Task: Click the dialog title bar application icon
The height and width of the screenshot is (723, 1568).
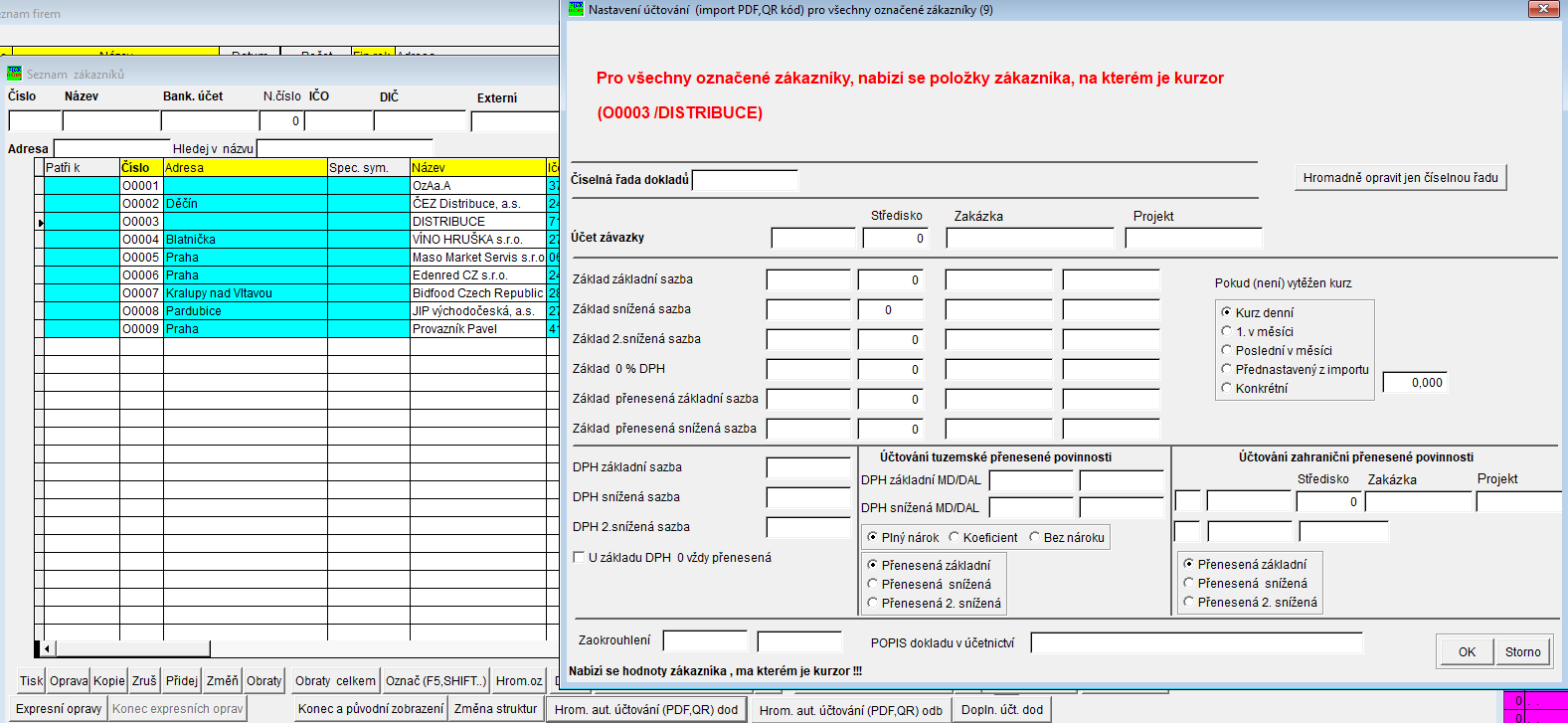Action: pyautogui.click(x=576, y=9)
